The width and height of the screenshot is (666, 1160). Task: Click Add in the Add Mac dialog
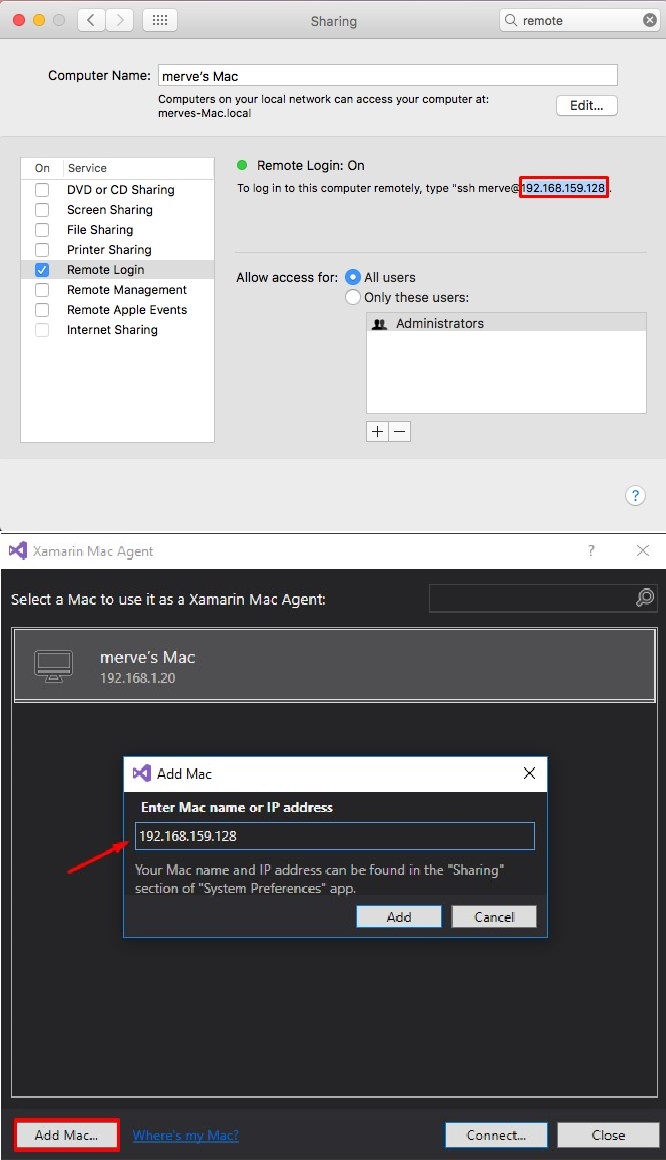click(x=399, y=917)
